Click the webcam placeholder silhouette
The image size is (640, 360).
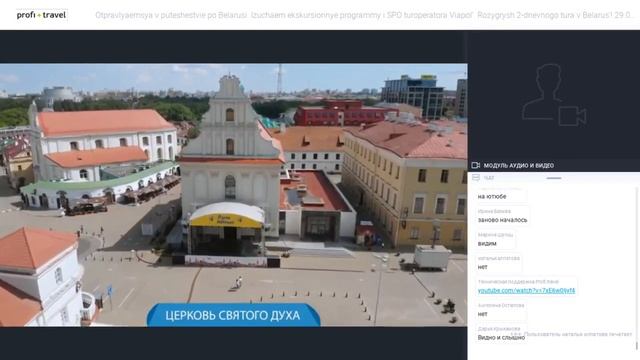point(554,95)
